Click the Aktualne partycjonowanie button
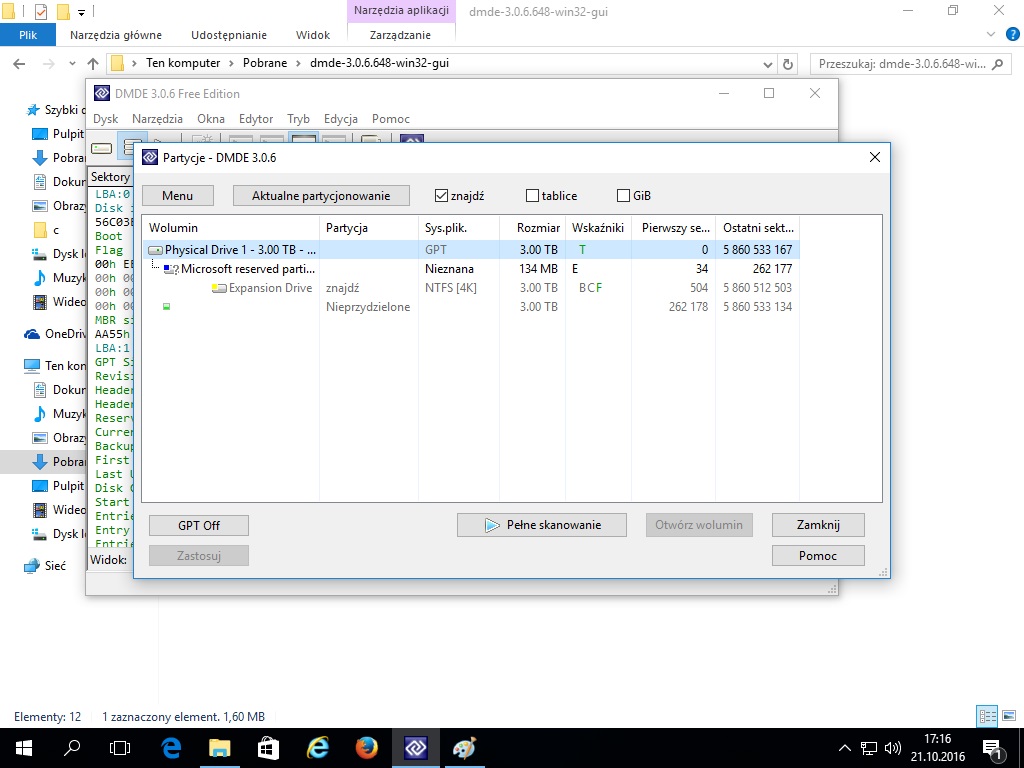The height and width of the screenshot is (768, 1024). [x=321, y=196]
